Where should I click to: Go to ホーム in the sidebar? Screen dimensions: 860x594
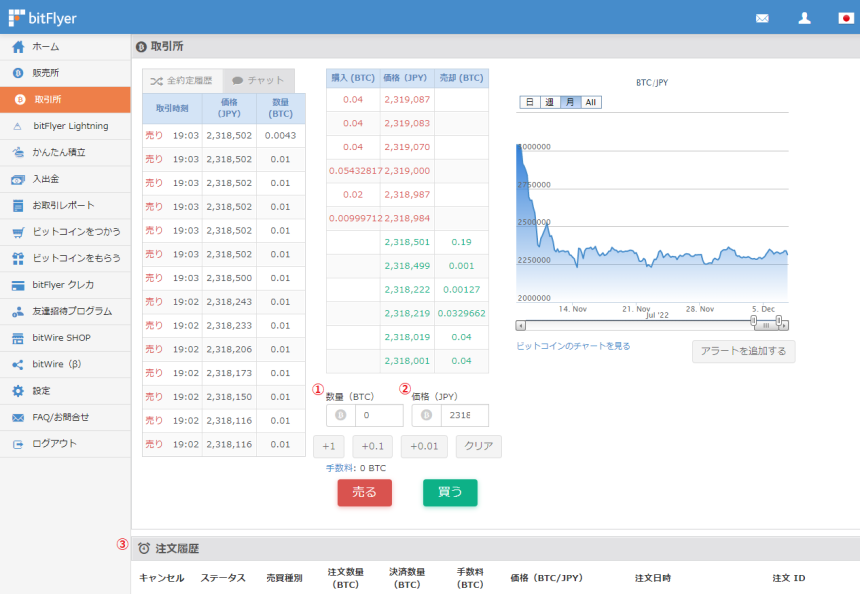tap(65, 47)
